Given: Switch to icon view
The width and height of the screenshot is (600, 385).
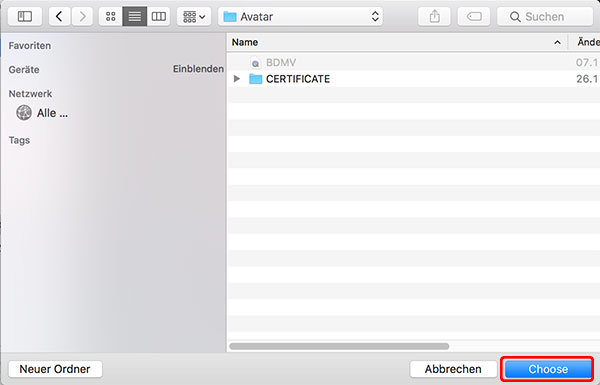Looking at the screenshot, I should (x=111, y=16).
